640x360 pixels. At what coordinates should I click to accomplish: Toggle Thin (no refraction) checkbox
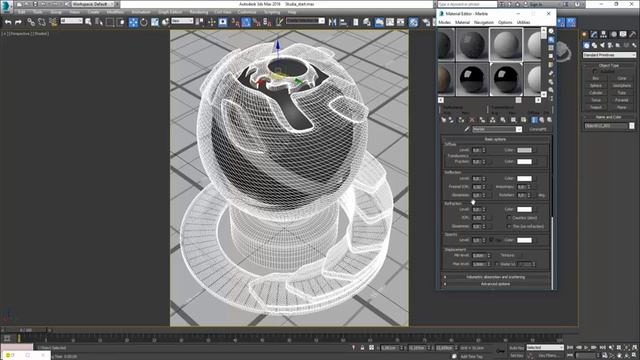(509, 226)
